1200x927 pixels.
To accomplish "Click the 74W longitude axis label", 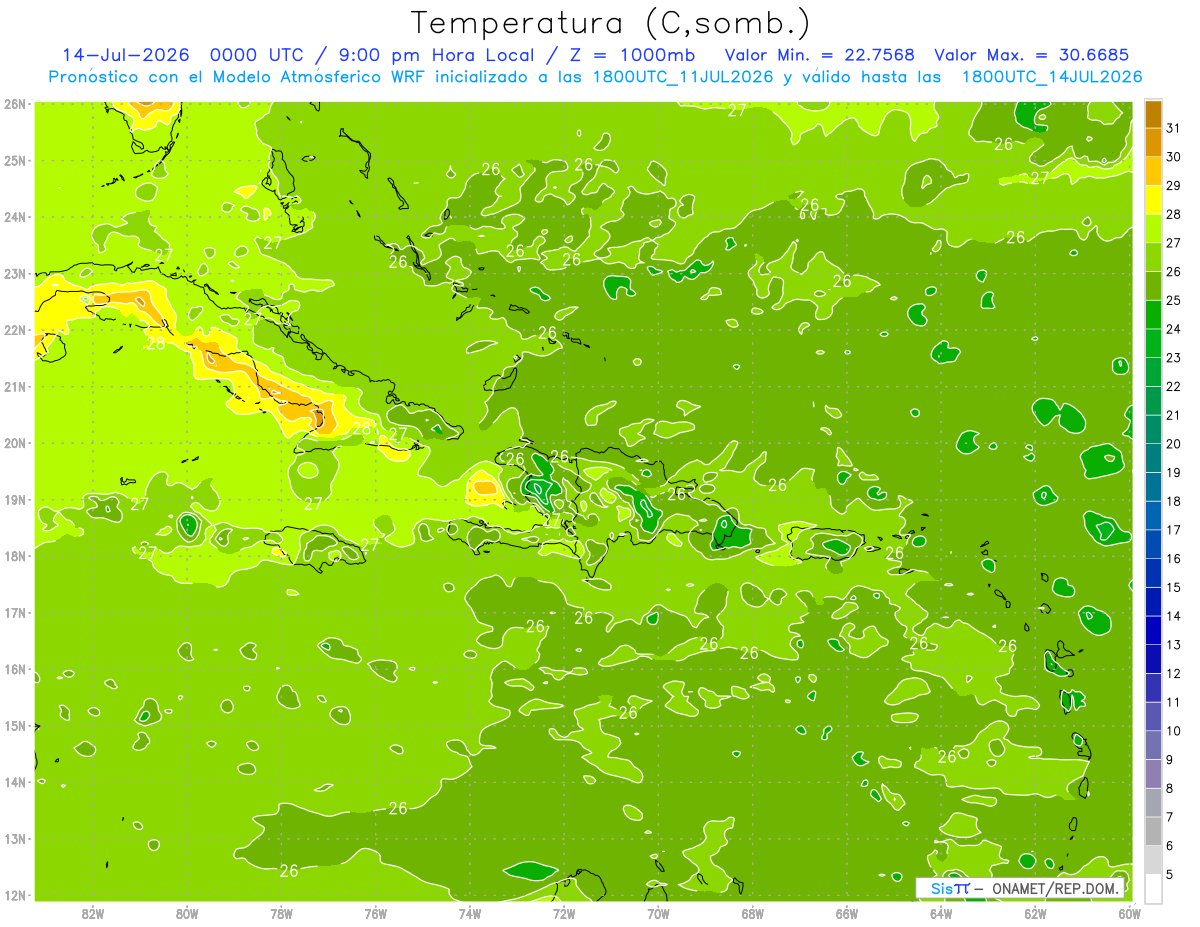I will click(470, 913).
